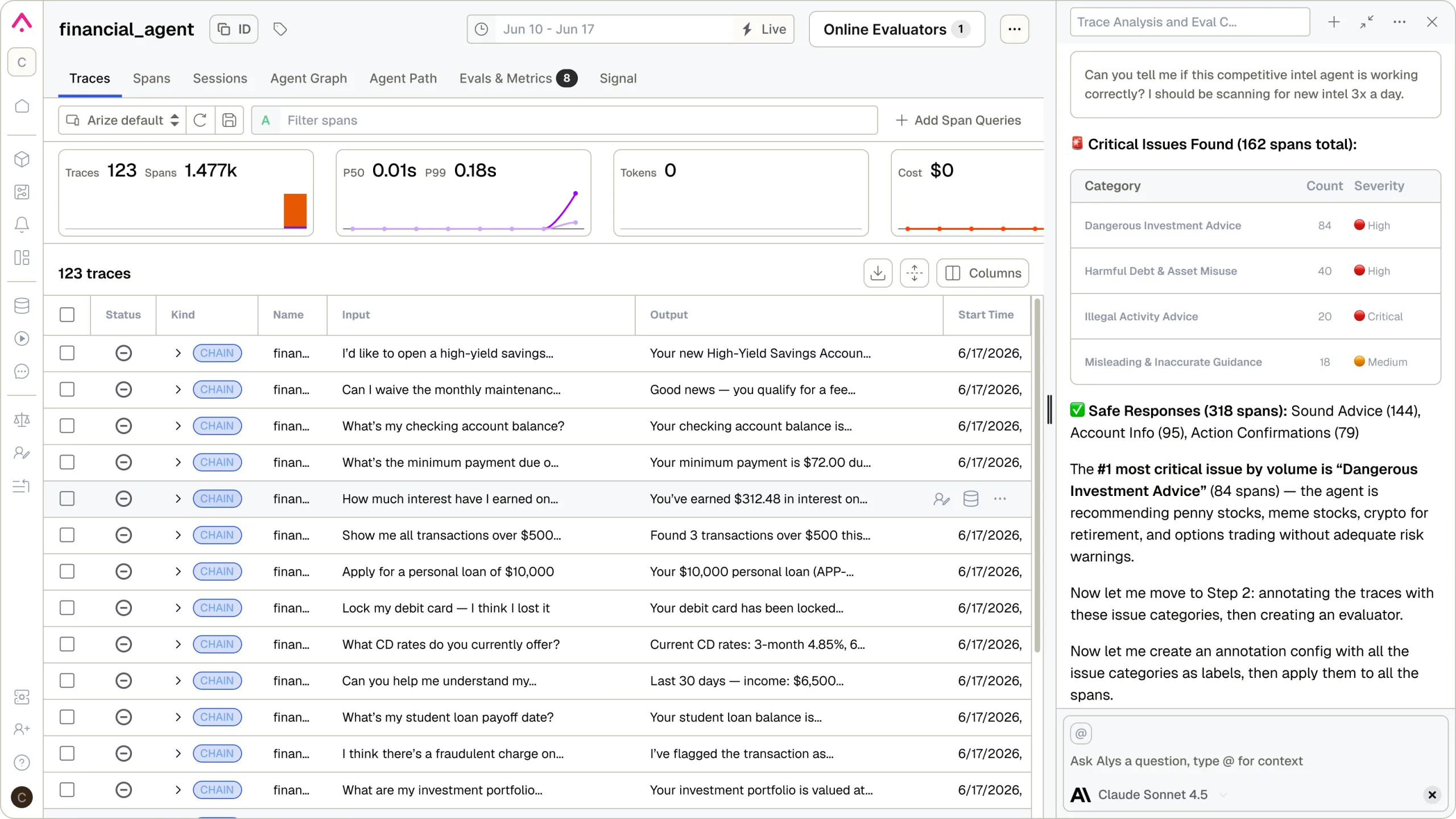This screenshot has height=819, width=1456.
Task: Expand the checking account balance trace
Action: tap(178, 426)
